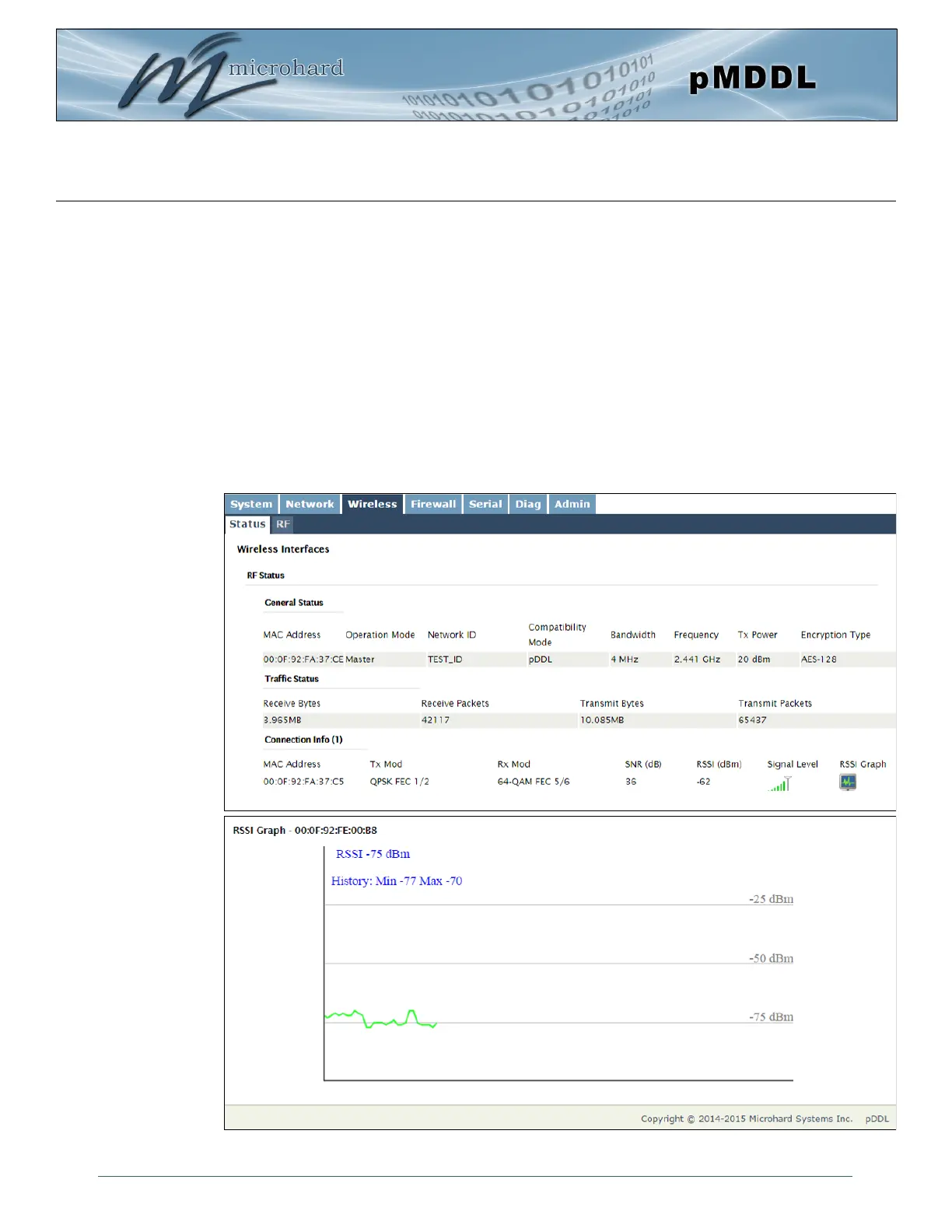The height and width of the screenshot is (1232, 952).
Task: Open the Admin tab
Action: [x=572, y=504]
